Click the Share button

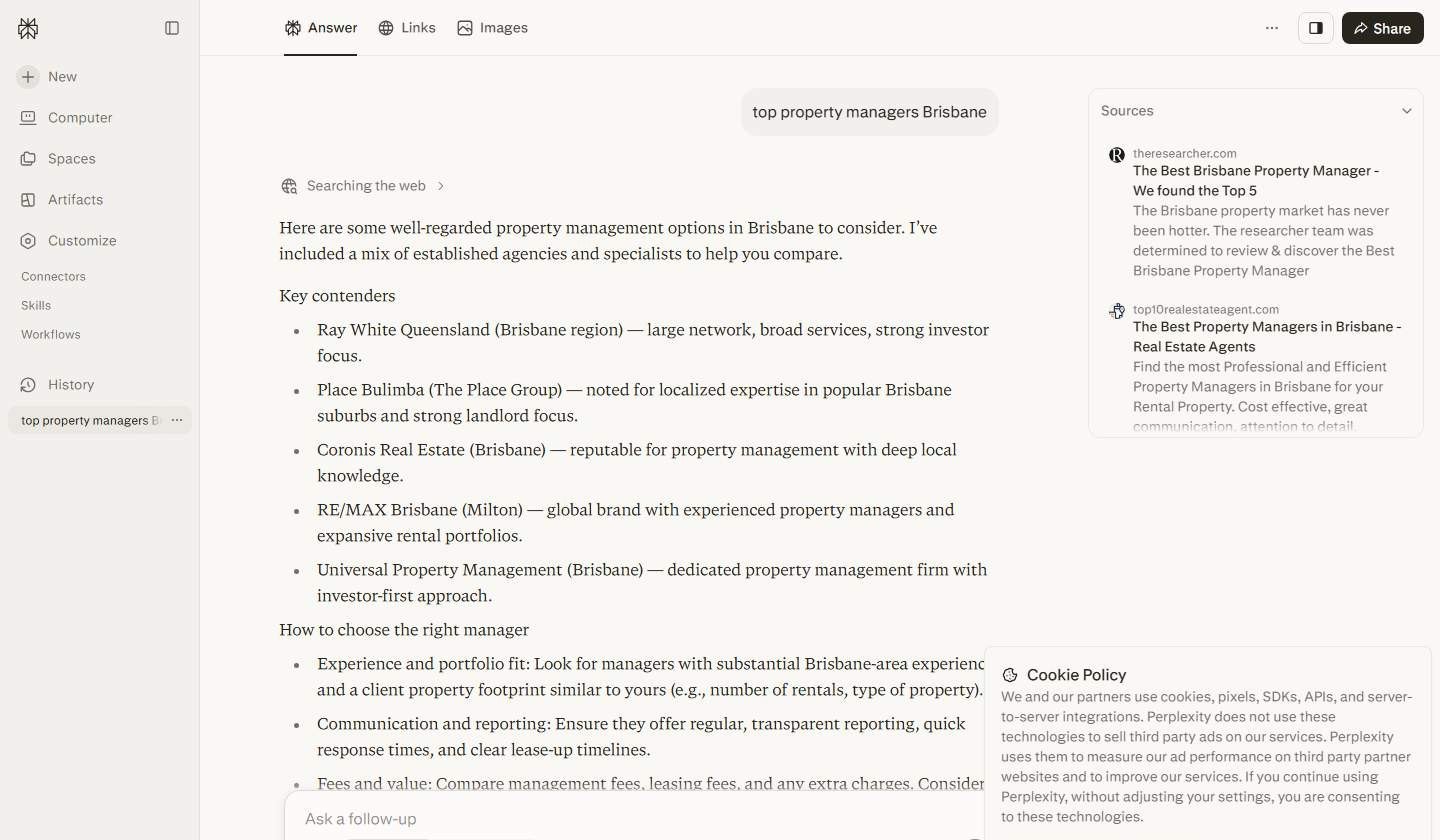(1383, 28)
